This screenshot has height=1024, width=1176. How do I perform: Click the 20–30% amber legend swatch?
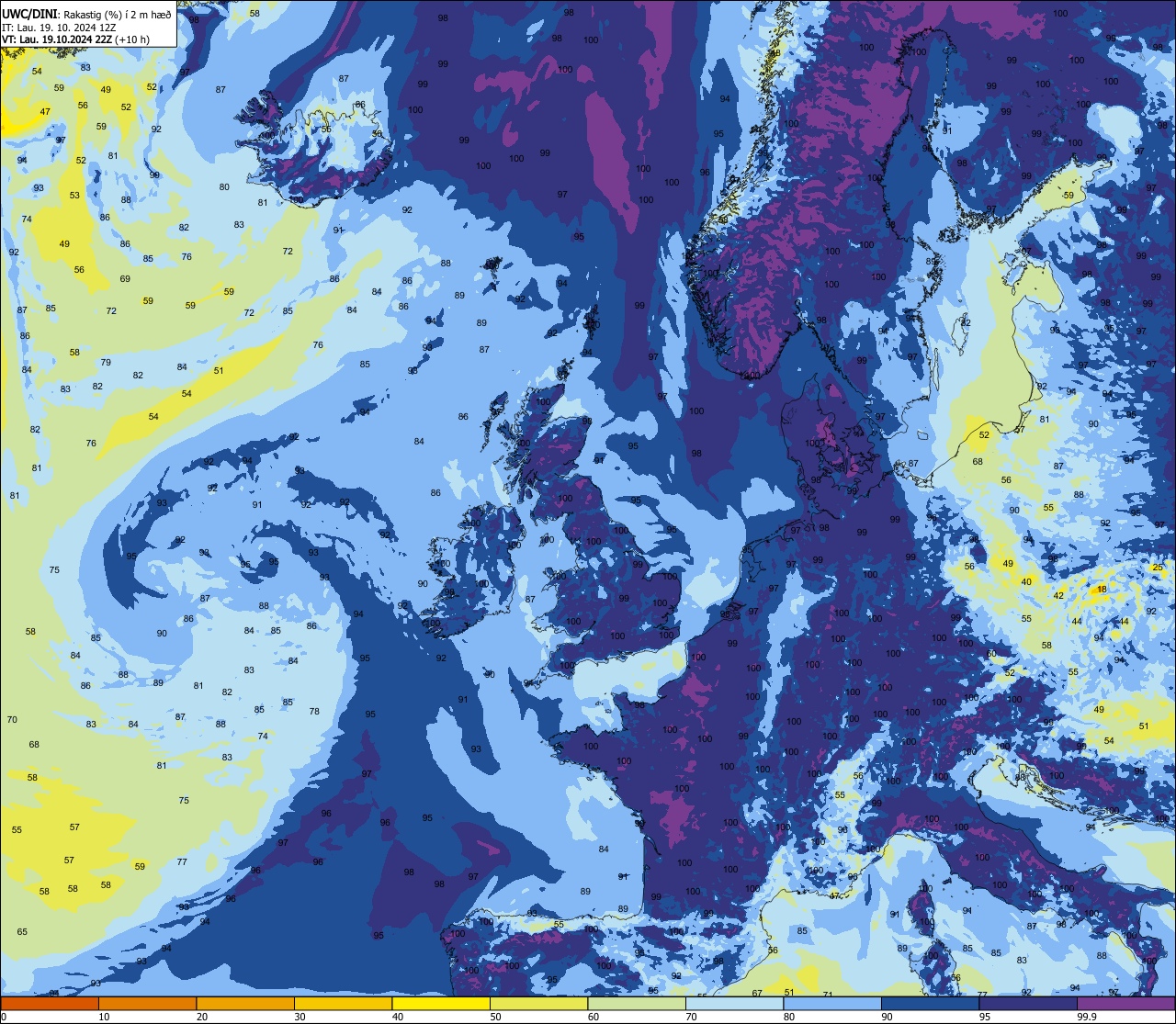[x=245, y=1003]
